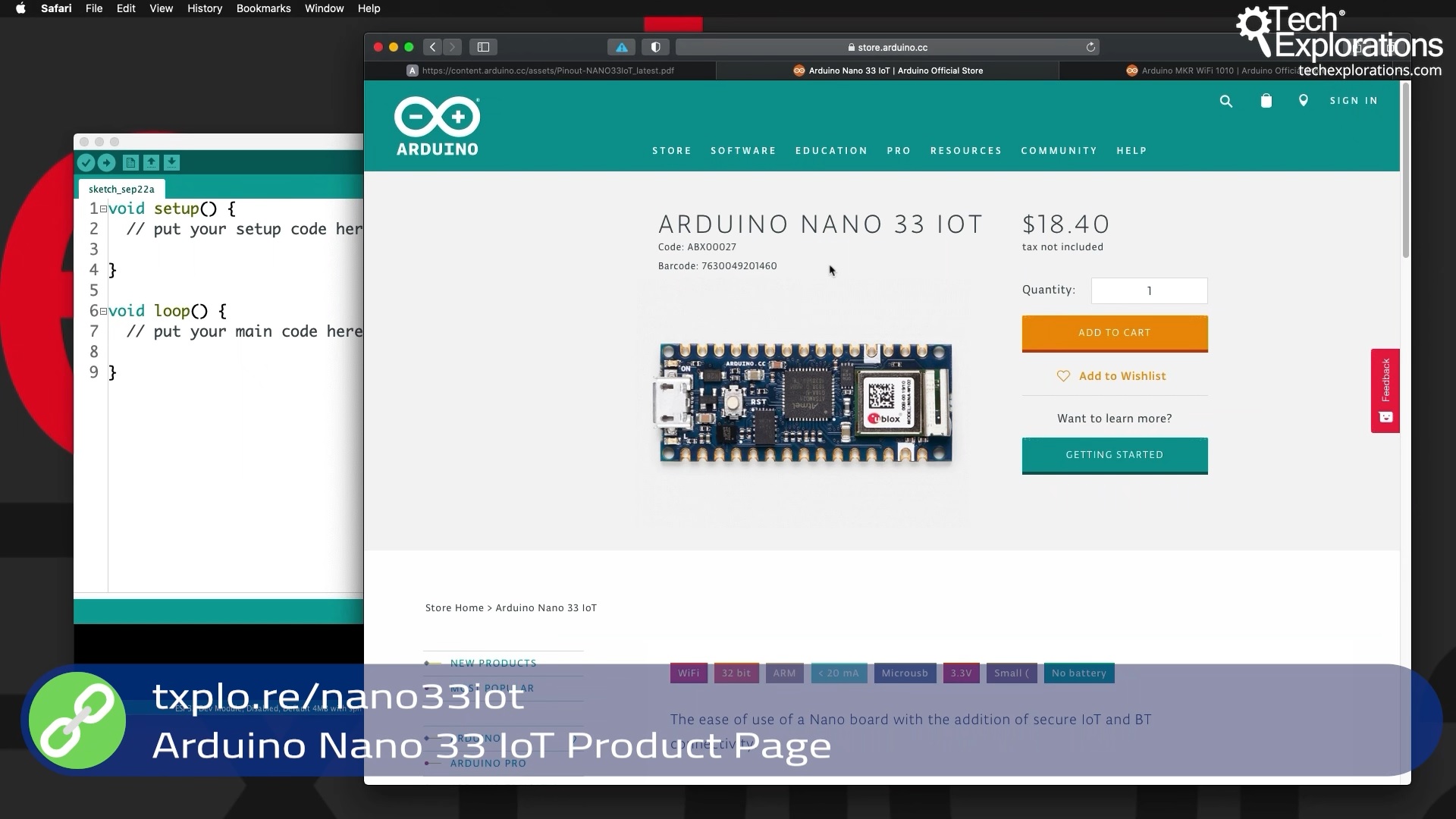Open the SOFTWARE navigation menu
This screenshot has width=1456, height=819.
coord(743,150)
